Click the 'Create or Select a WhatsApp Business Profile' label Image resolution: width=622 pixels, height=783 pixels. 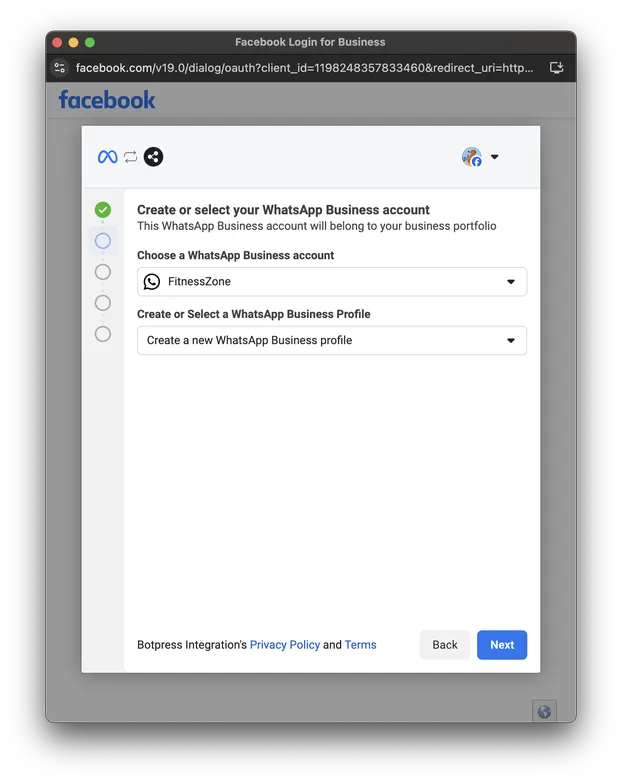(x=254, y=314)
